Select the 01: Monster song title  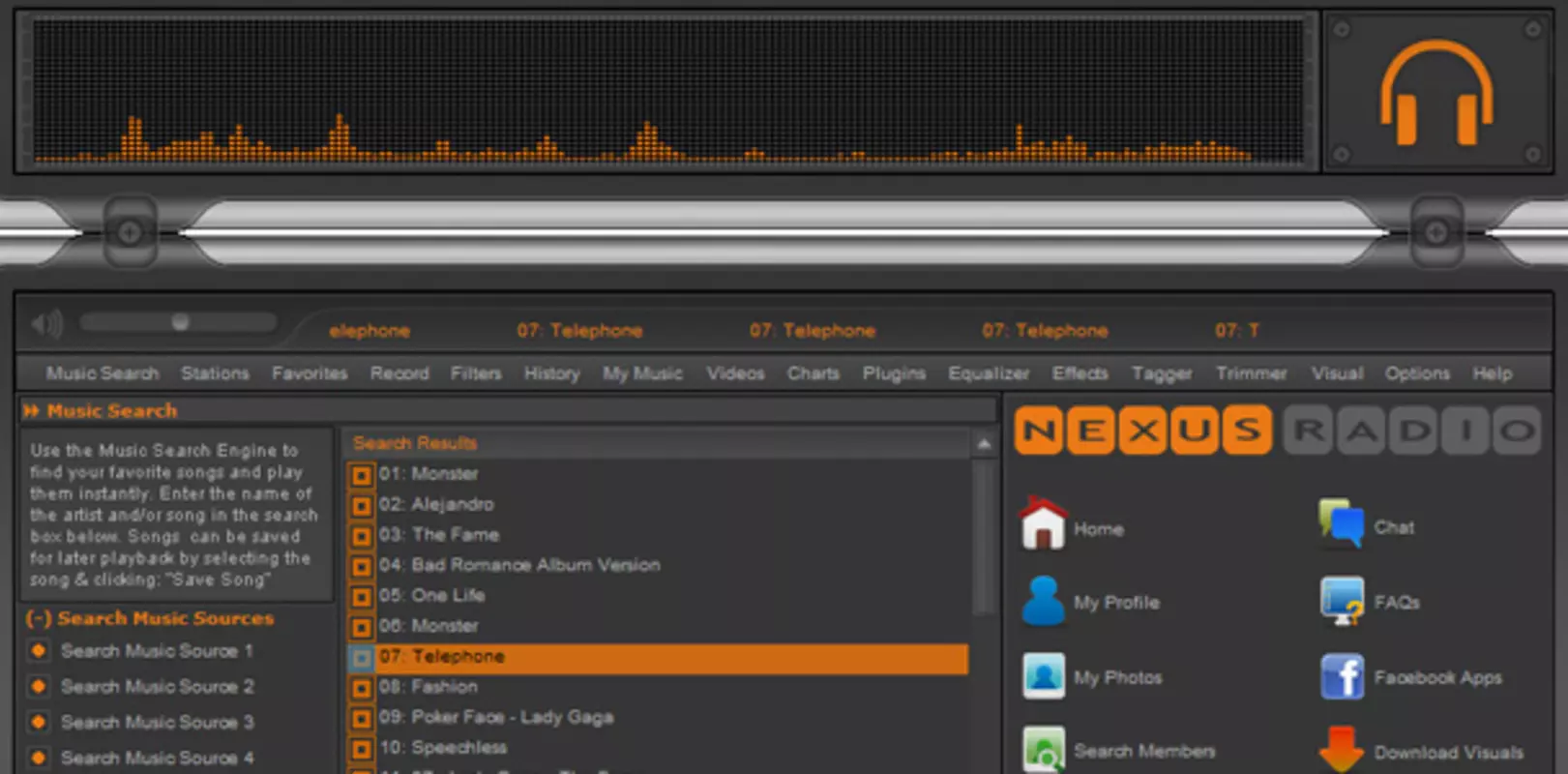pos(429,474)
